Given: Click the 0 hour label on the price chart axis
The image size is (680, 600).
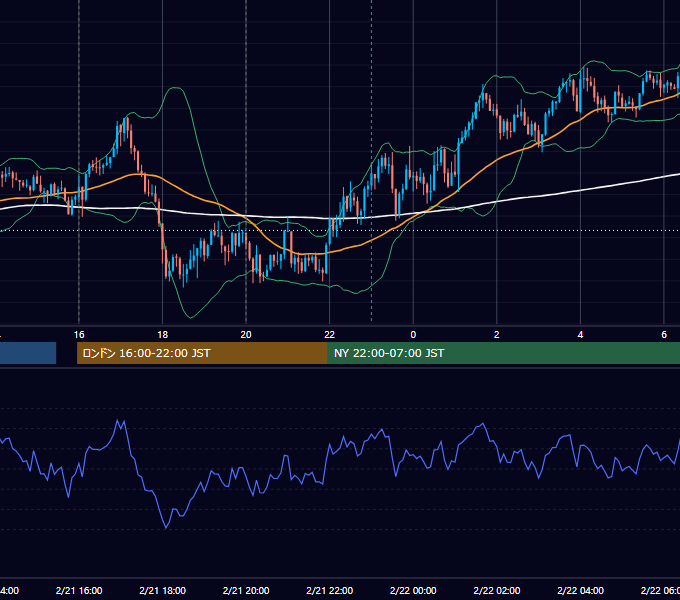Looking at the screenshot, I should (x=413, y=335).
